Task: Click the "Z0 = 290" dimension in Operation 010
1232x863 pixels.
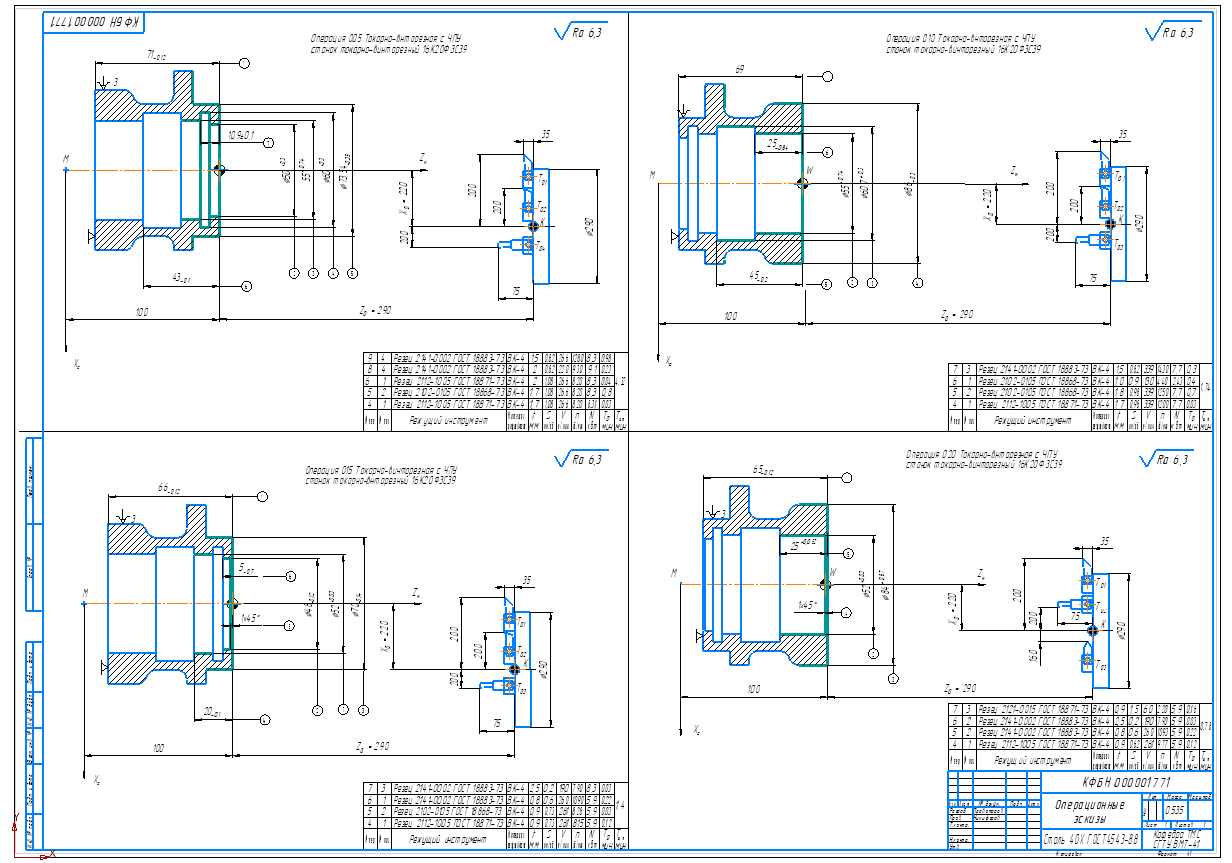Action: click(x=959, y=313)
